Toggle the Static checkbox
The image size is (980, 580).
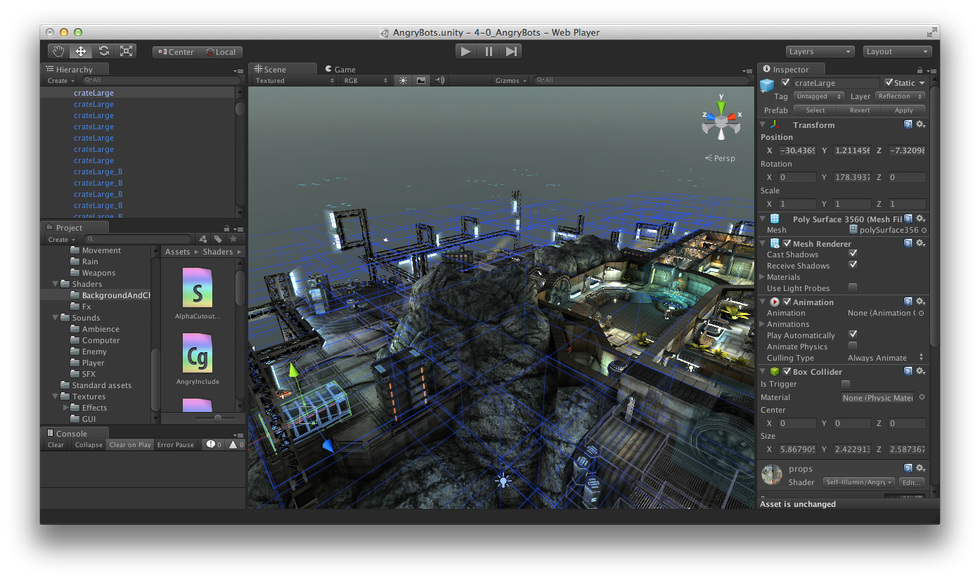889,83
